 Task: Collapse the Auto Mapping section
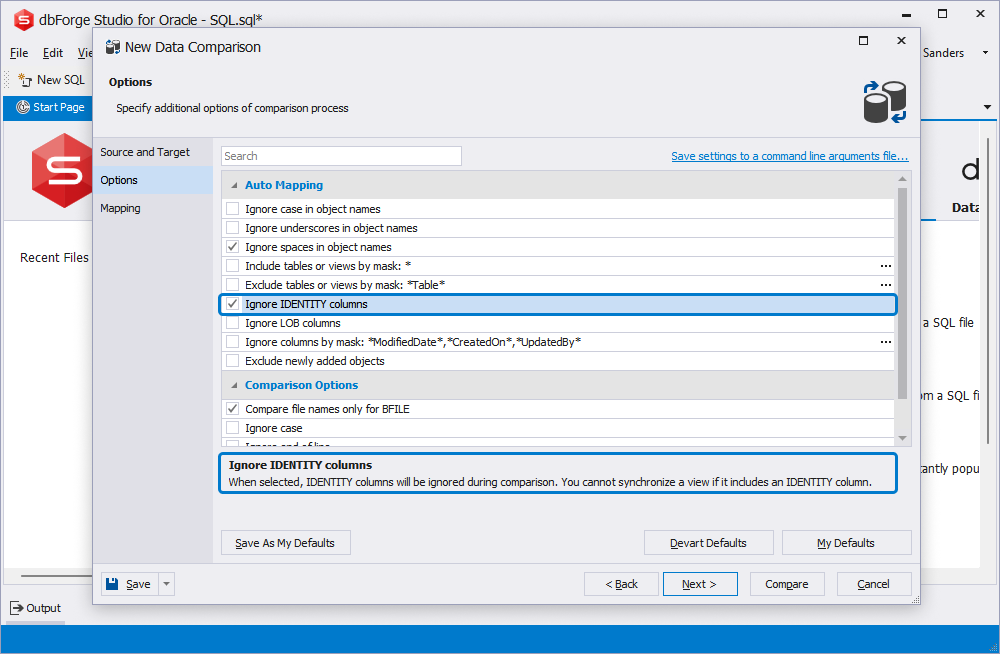pyautogui.click(x=234, y=185)
